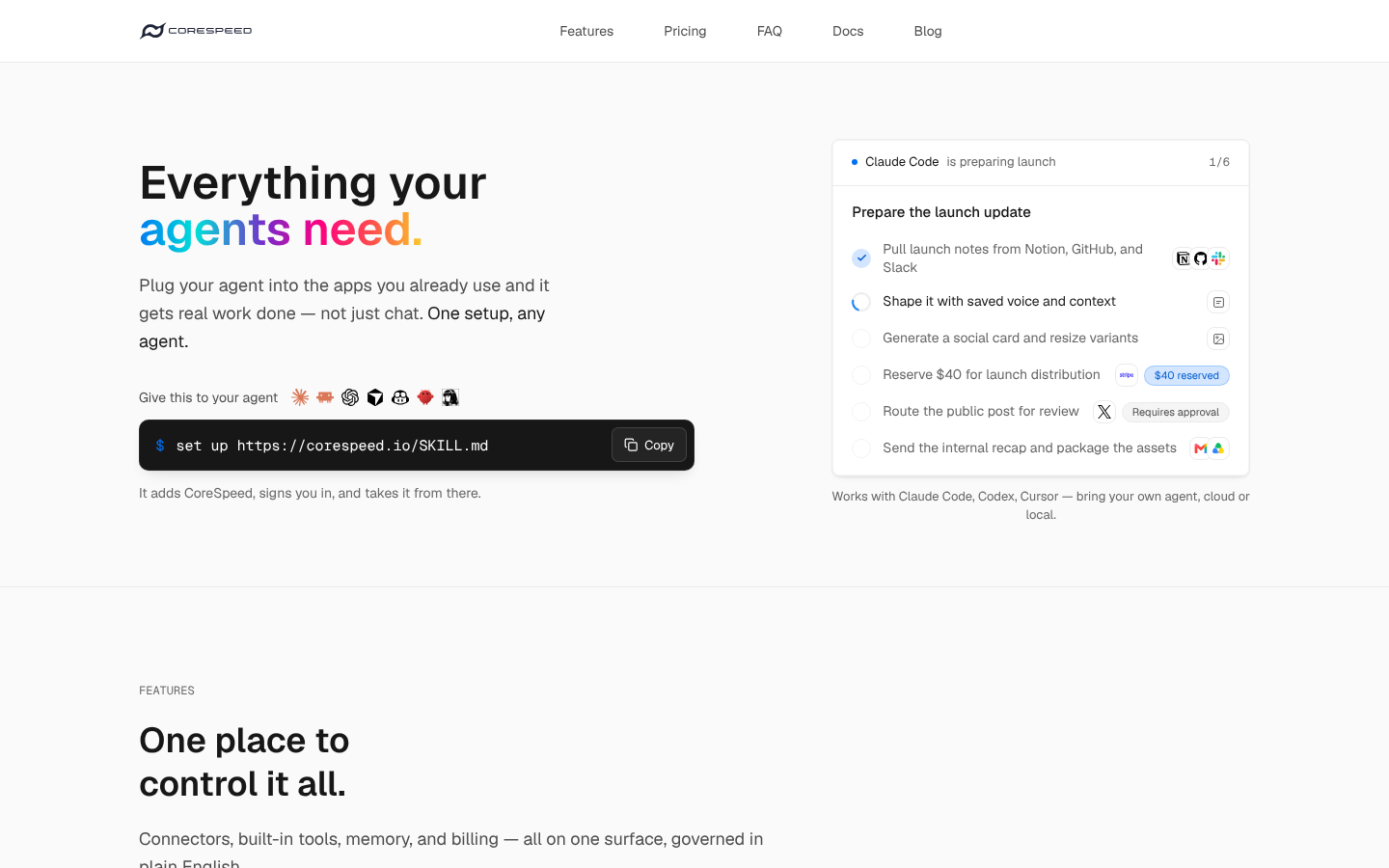Click "It adds CoreSpeed, signs you in" caption

point(310,493)
